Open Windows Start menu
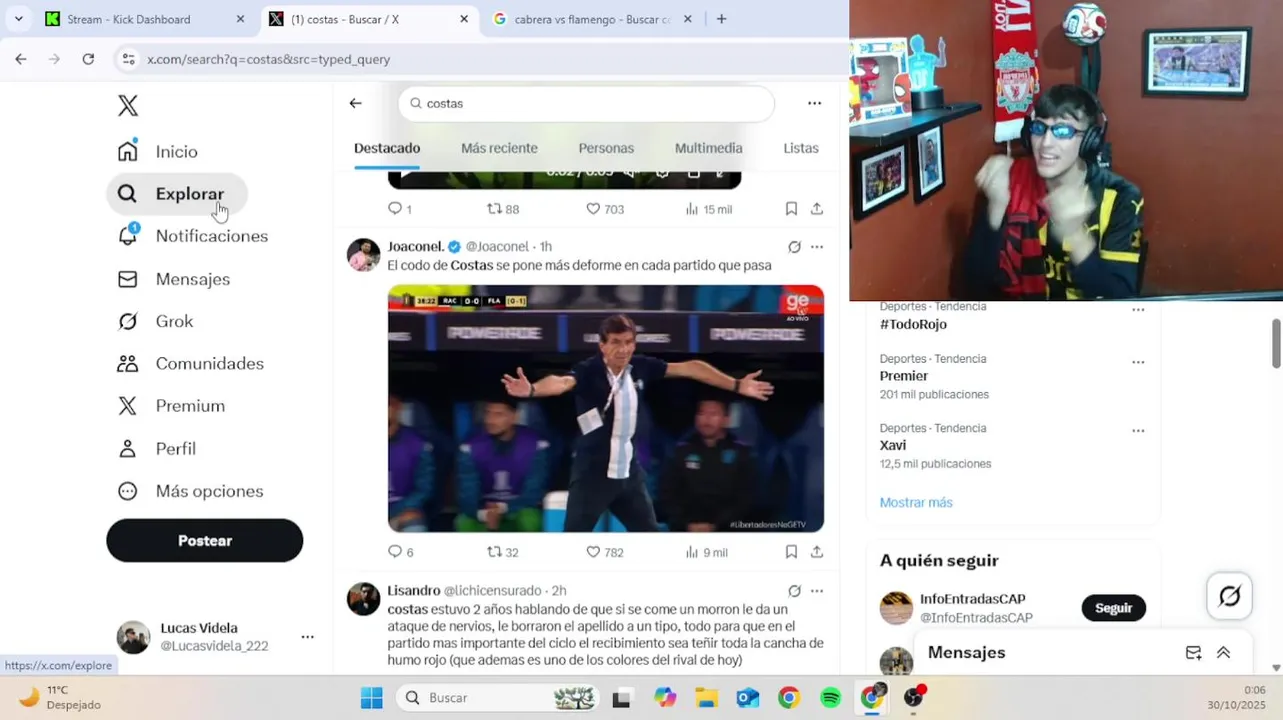This screenshot has height=720, width=1283. click(x=371, y=698)
